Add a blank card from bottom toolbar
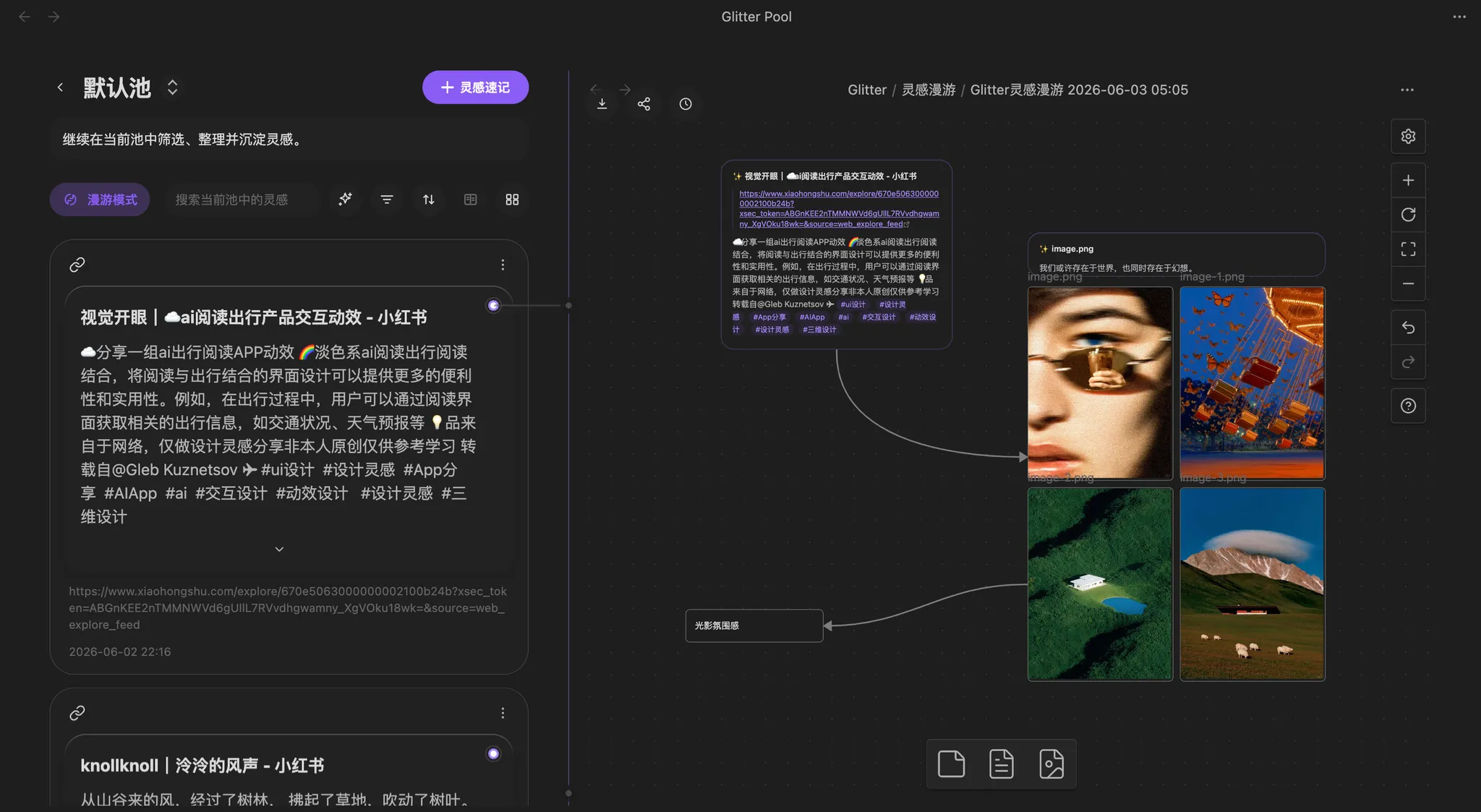Screen dimensions: 1481x812 pos(951,764)
